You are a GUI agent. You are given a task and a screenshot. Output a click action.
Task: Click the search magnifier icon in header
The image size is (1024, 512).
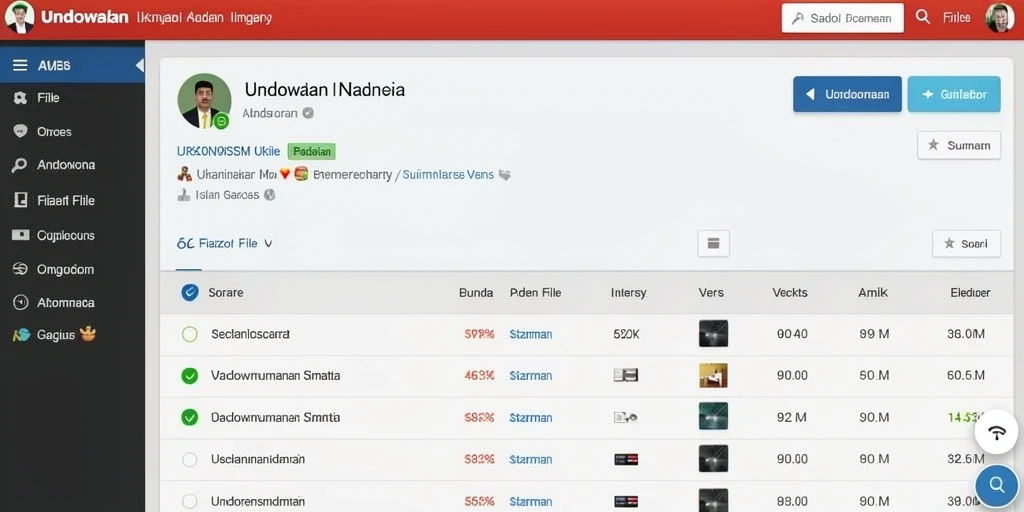923,17
